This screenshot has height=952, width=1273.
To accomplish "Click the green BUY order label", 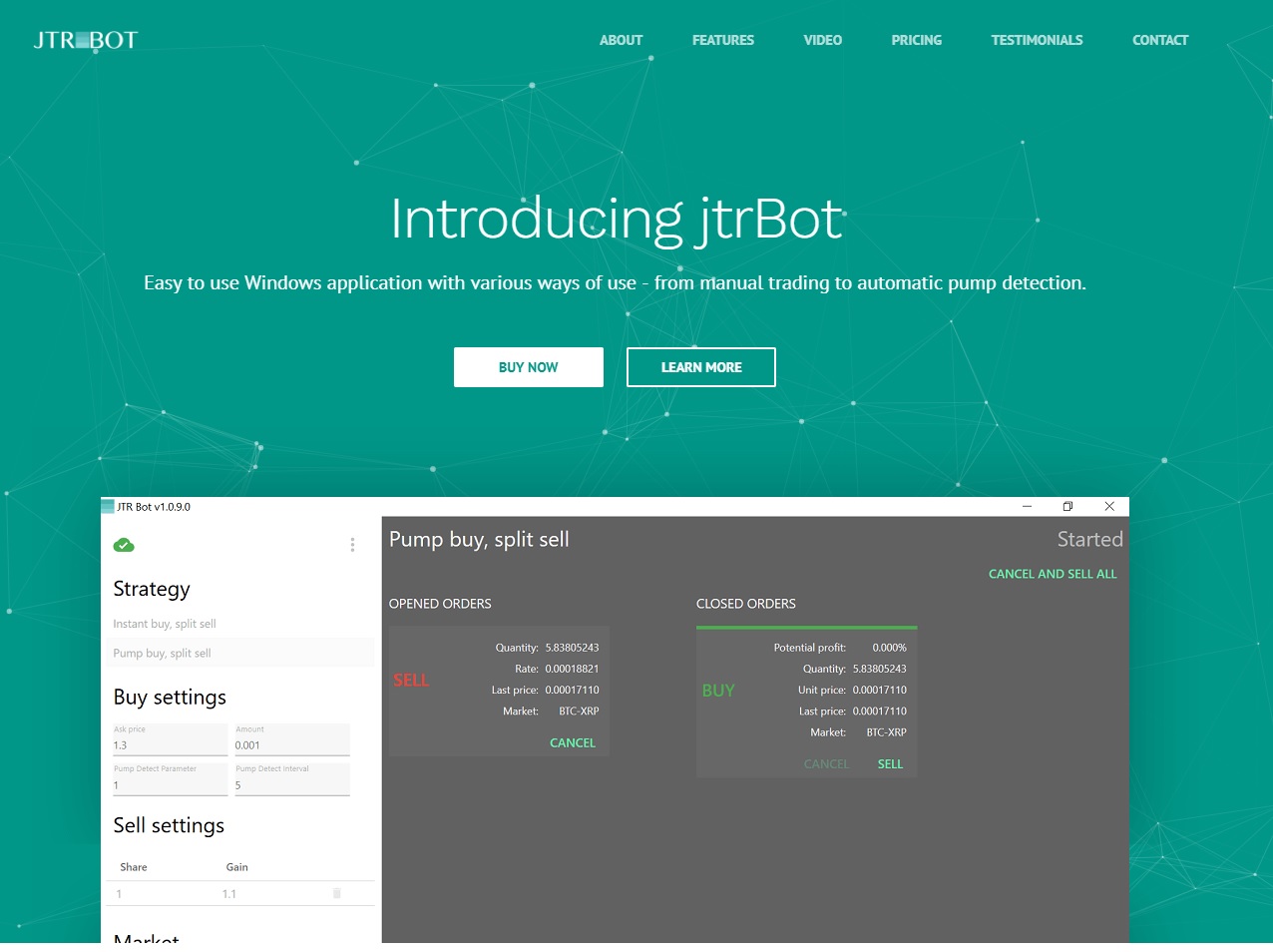I will pyautogui.click(x=718, y=691).
